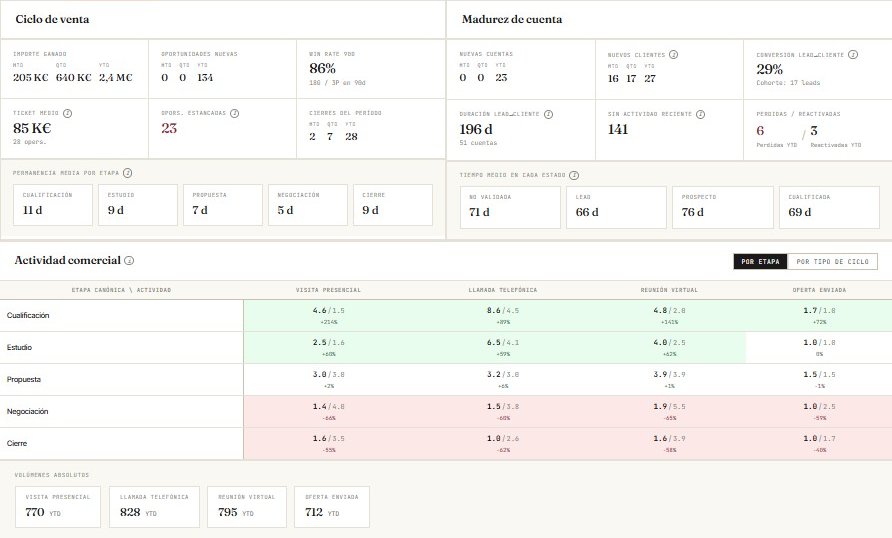This screenshot has width=892, height=538.
Task: Open the Opors. Estancadas value 23
Action: coord(169,129)
